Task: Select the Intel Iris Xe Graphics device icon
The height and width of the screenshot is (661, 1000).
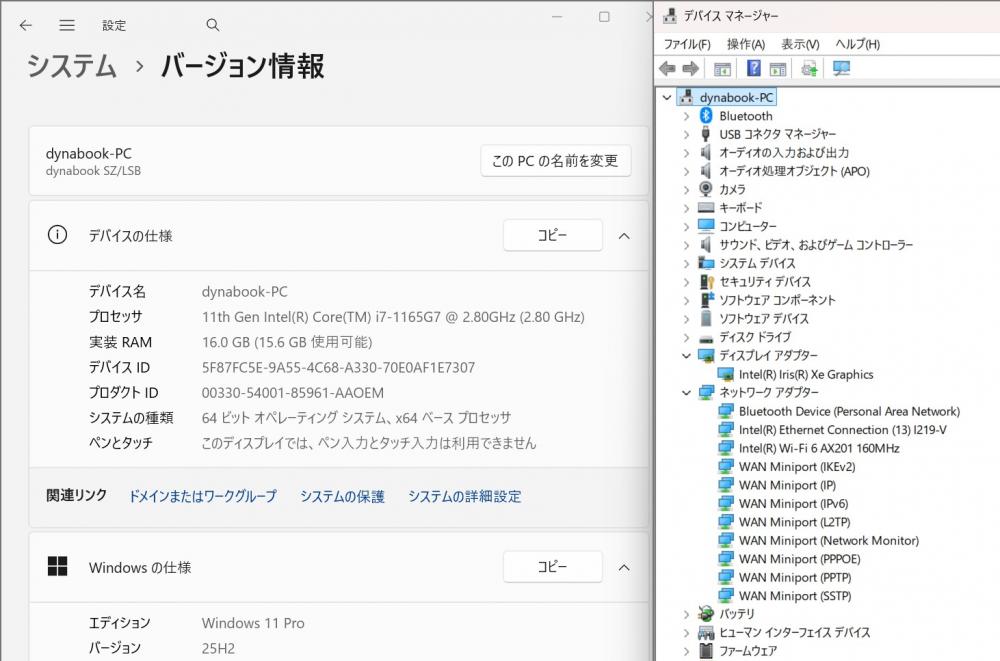Action: (x=727, y=374)
